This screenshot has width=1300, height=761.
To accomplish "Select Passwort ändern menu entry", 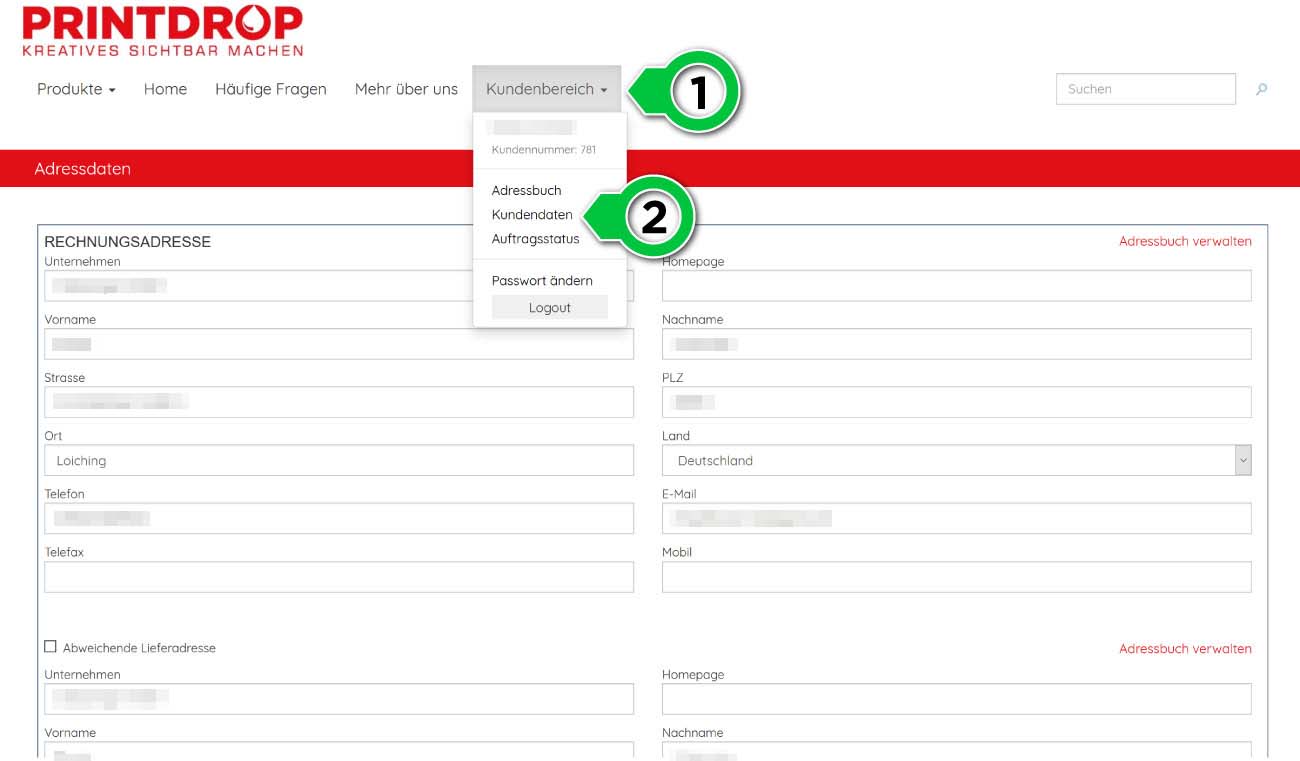I will pos(542,281).
